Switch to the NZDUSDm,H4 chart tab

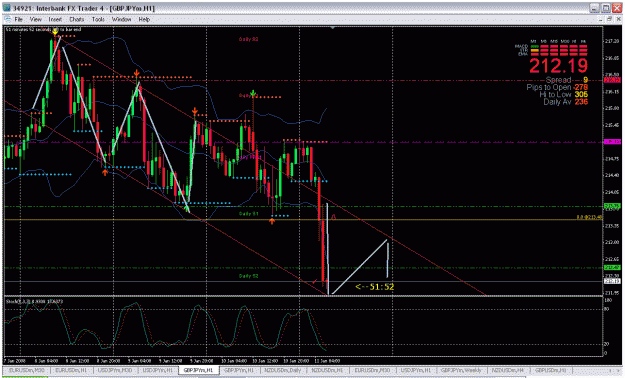[507, 370]
